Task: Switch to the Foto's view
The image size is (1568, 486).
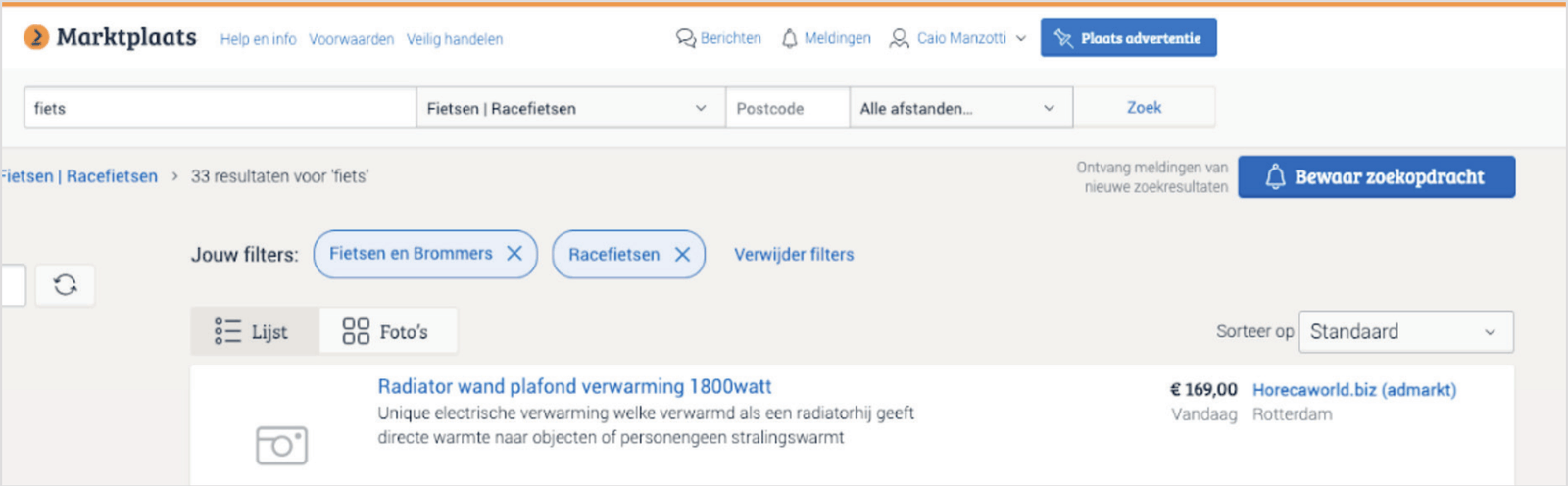Action: [387, 331]
